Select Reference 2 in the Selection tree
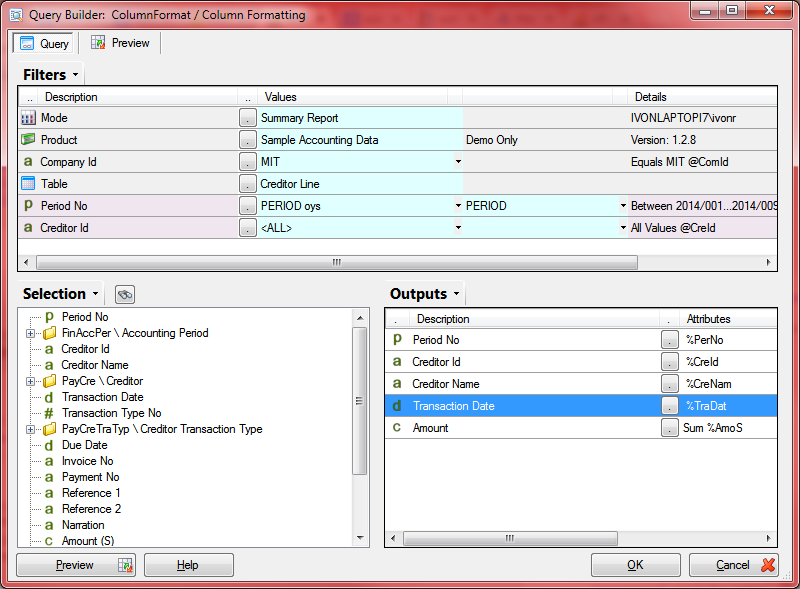This screenshot has width=800, height=589. [91, 509]
